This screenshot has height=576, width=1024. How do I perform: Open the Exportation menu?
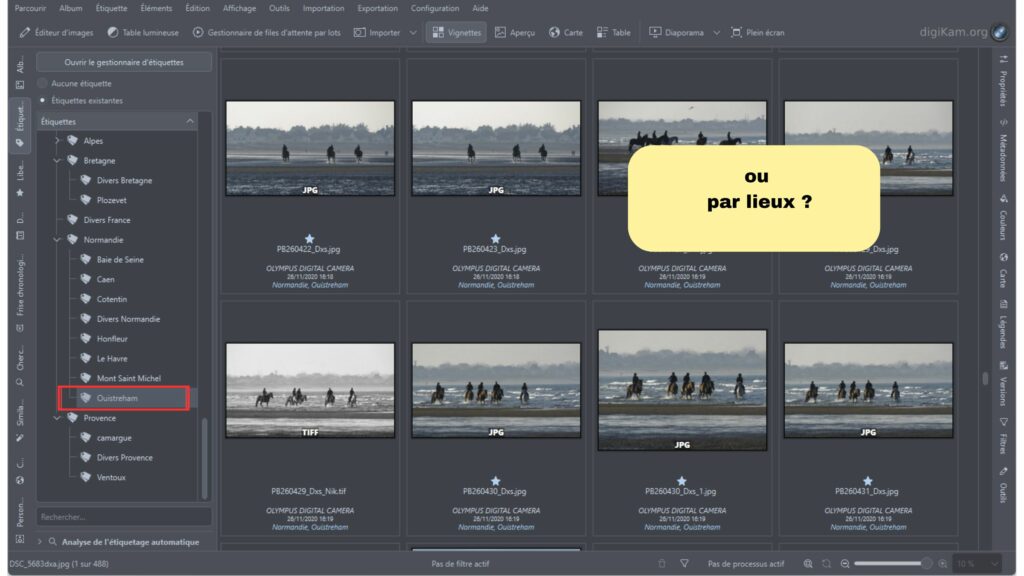376,8
